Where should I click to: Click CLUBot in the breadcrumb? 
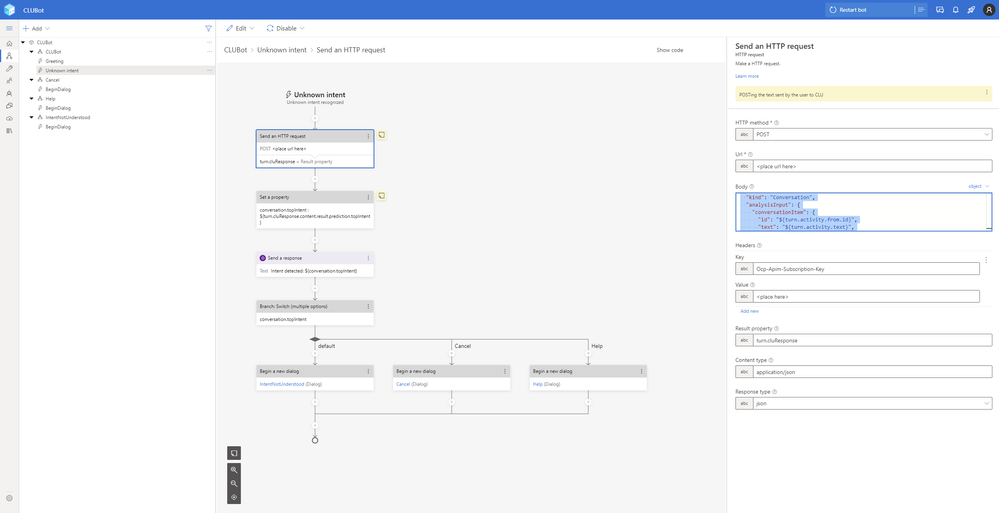[x=235, y=50]
